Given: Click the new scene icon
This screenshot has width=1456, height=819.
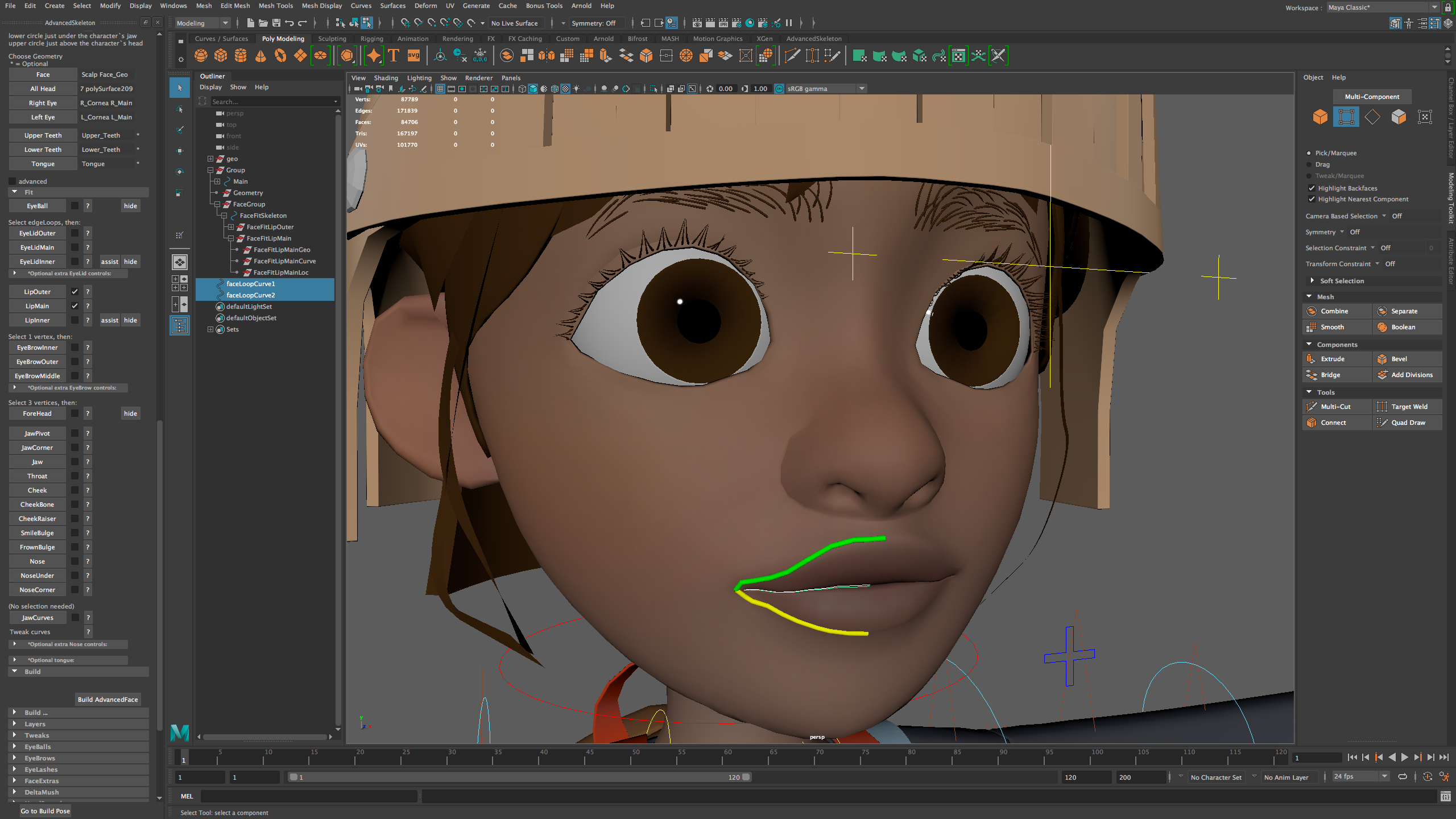Looking at the screenshot, I should 250,23.
